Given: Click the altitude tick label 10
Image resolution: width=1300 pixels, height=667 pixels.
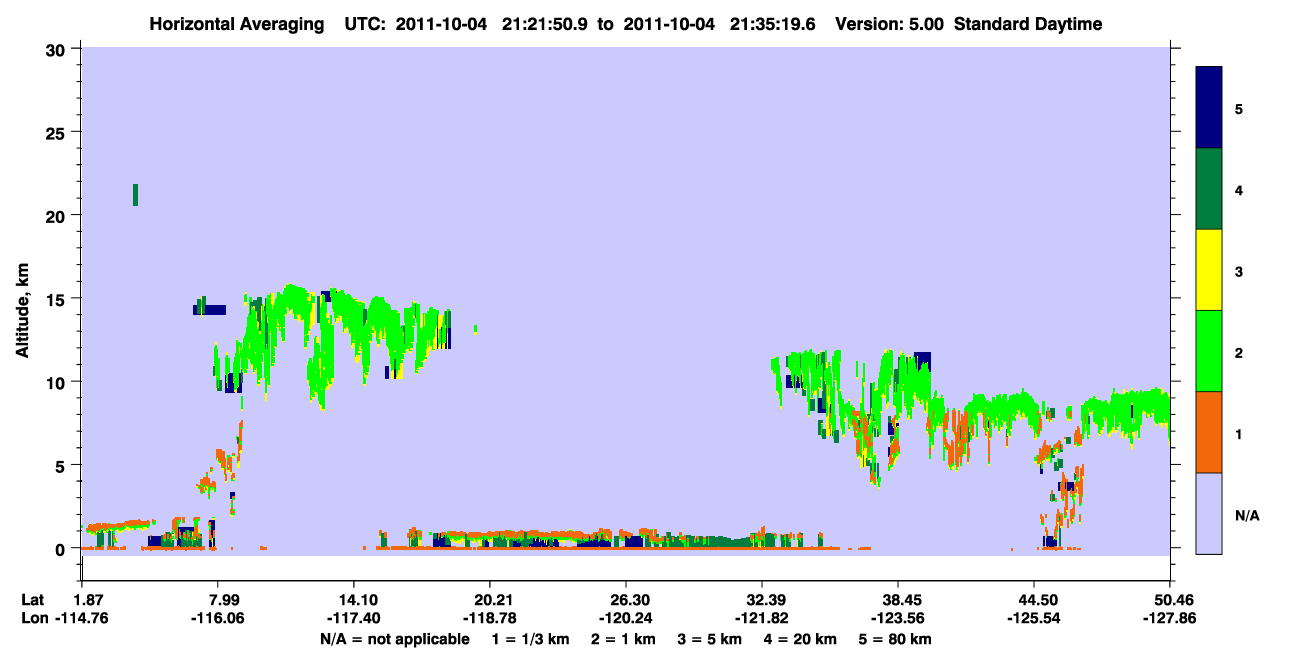Looking at the screenshot, I should tap(58, 382).
